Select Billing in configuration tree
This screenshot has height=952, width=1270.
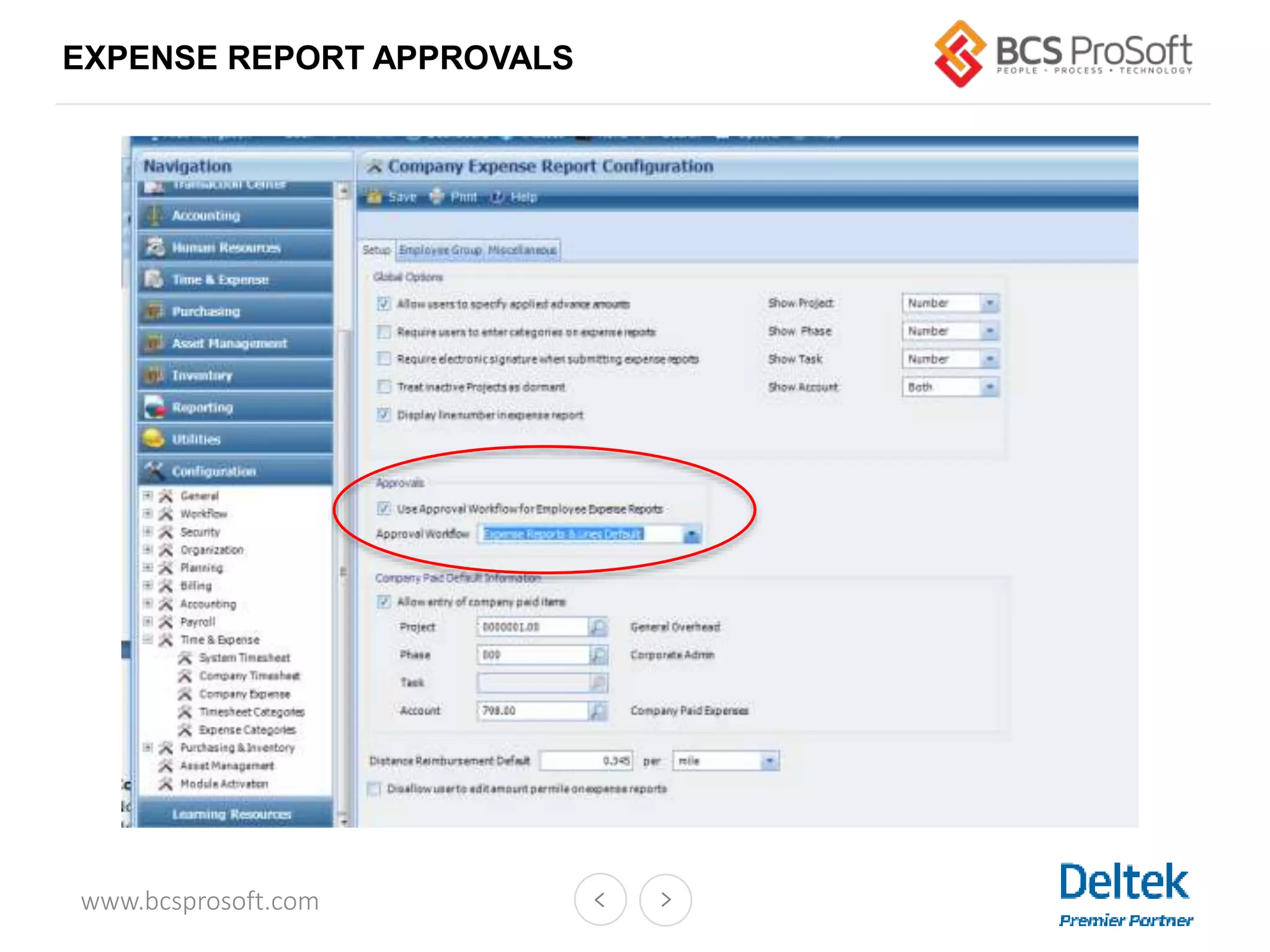pyautogui.click(x=195, y=586)
